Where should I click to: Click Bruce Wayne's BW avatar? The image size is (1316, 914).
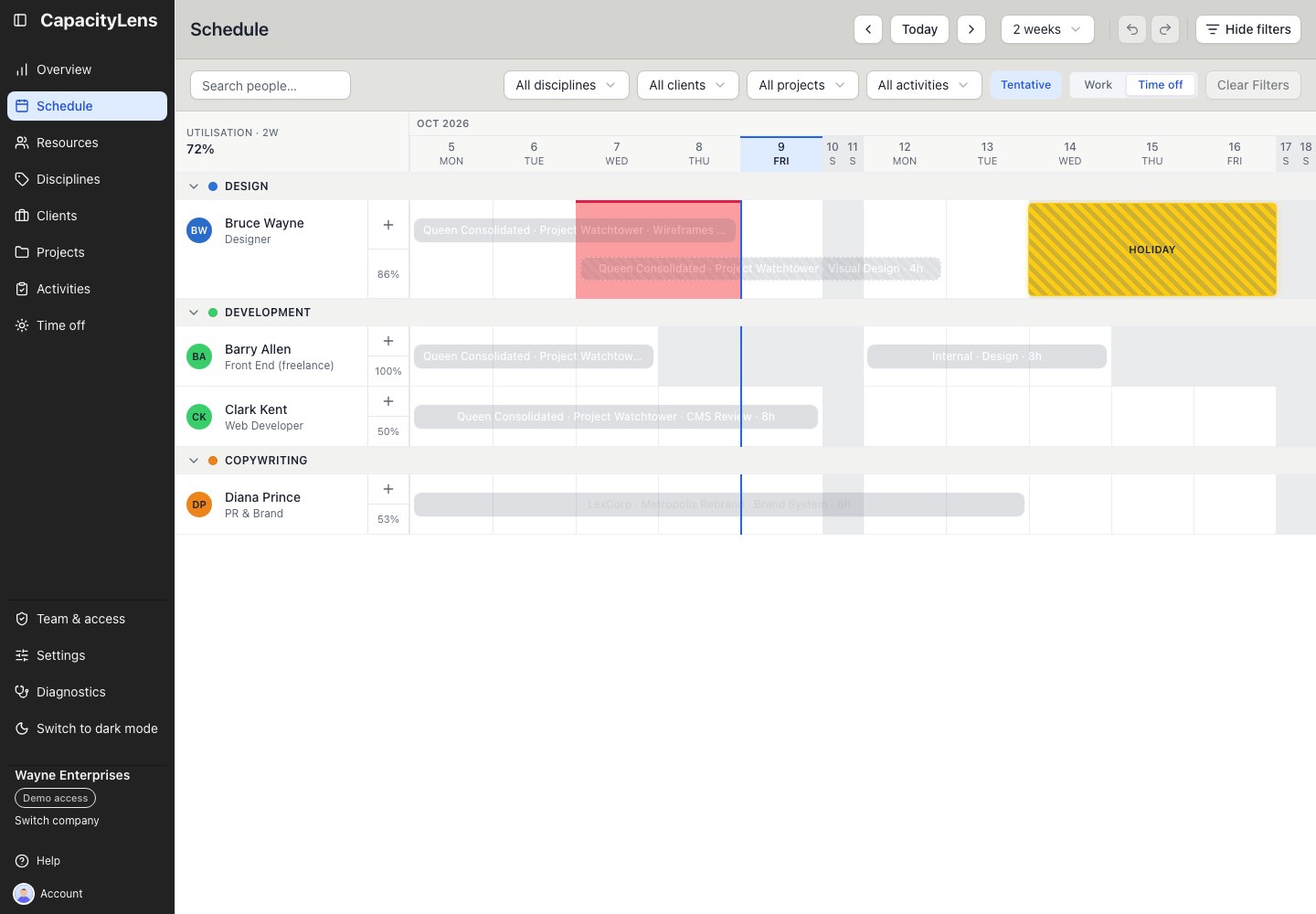pos(199,230)
